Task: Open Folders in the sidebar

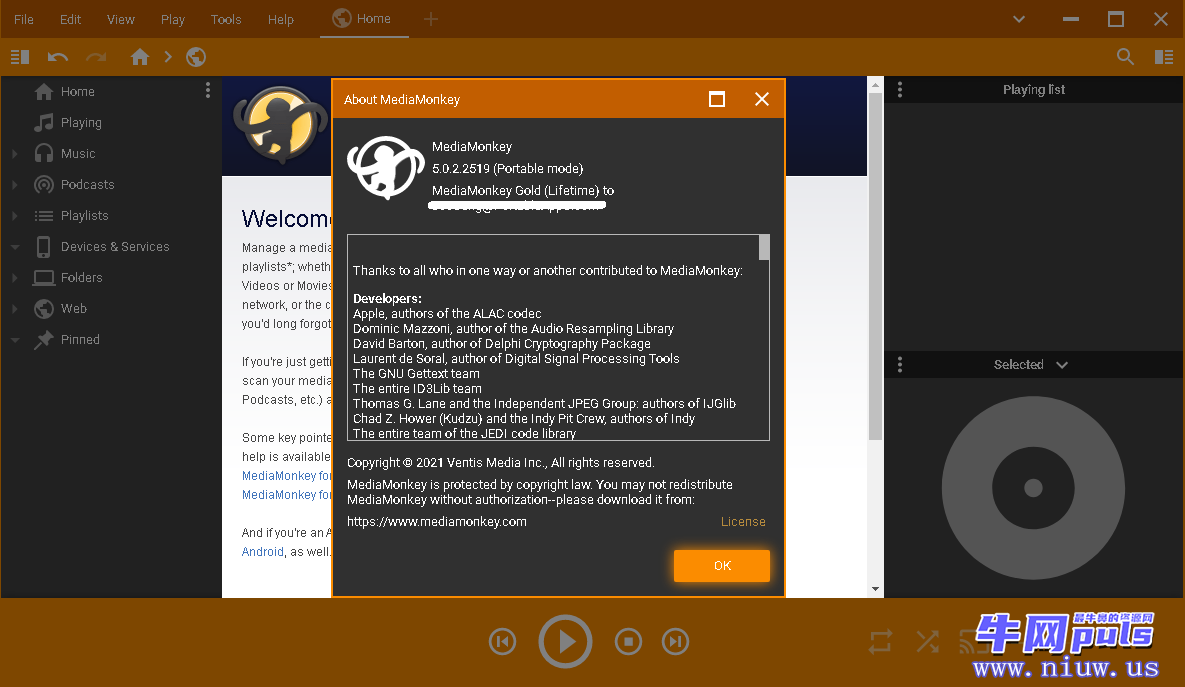Action: [82, 277]
